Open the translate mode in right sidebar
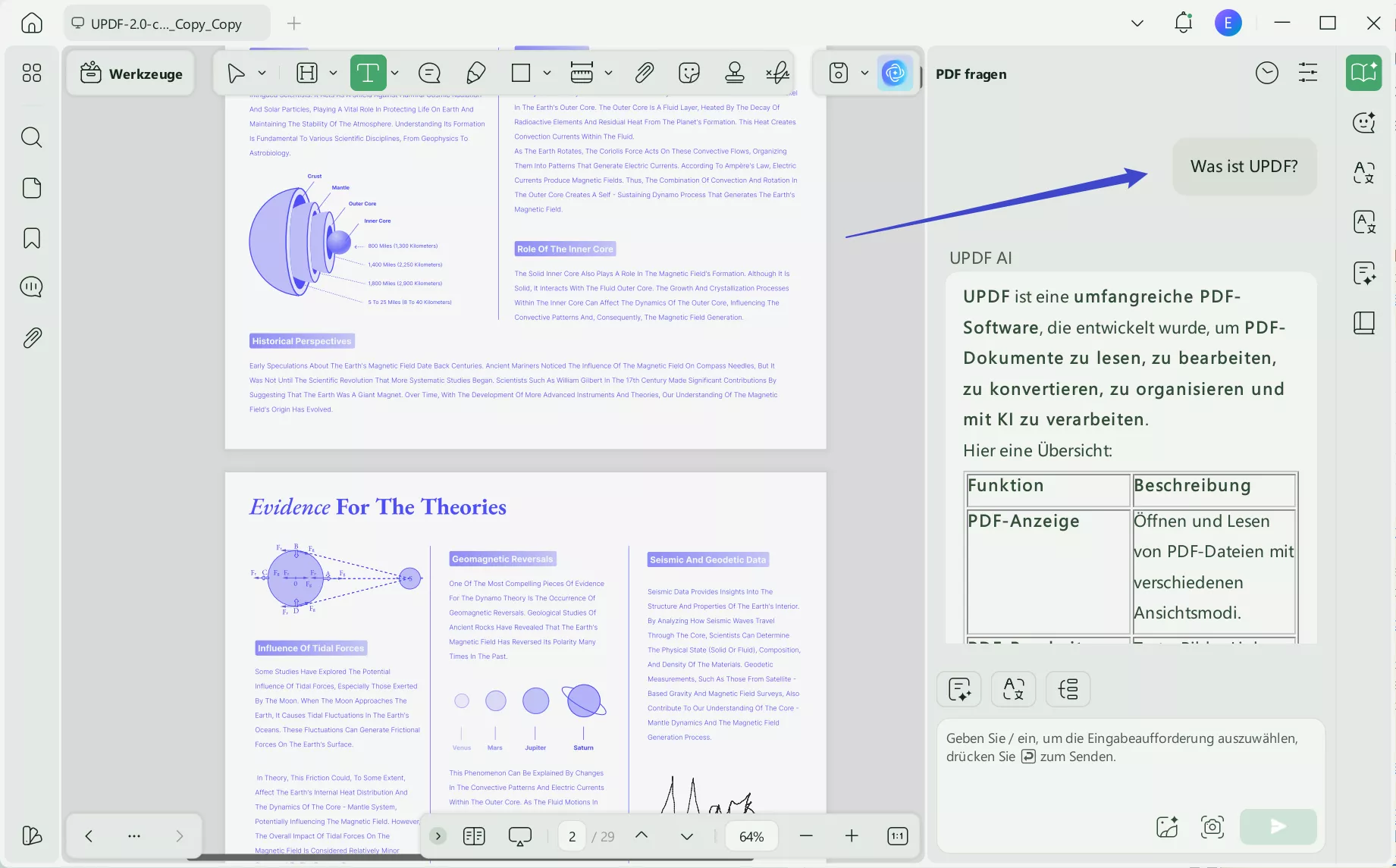The height and width of the screenshot is (868, 1396). pyautogui.click(x=1364, y=172)
